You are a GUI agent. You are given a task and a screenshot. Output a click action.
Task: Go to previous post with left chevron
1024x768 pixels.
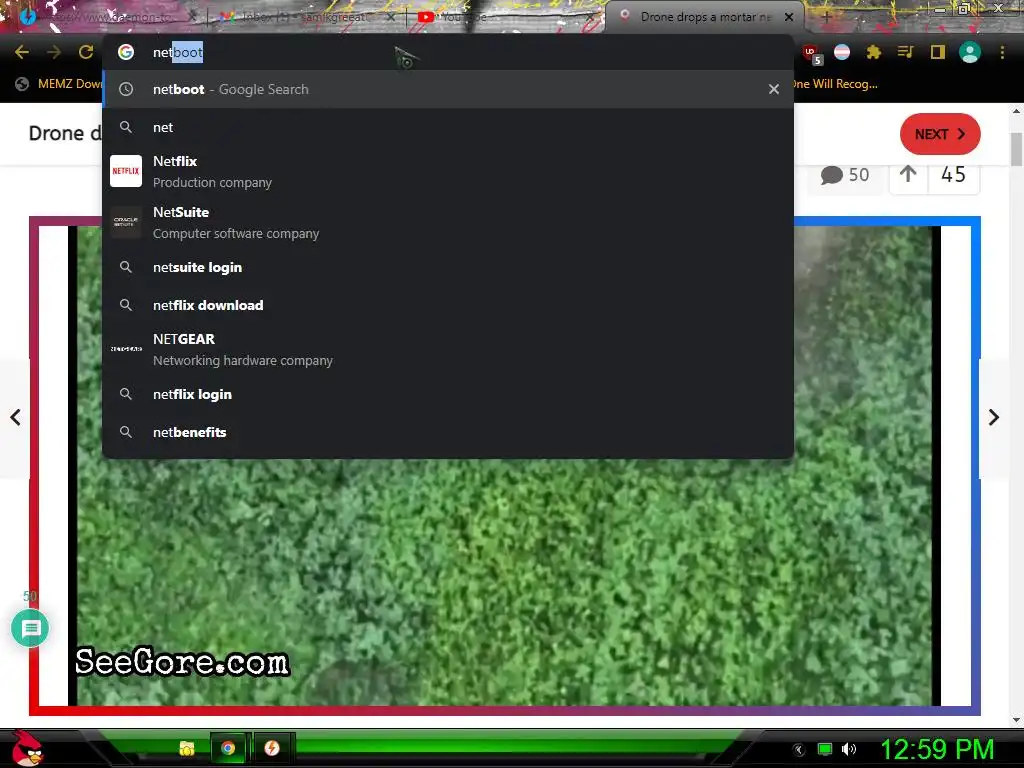coord(16,417)
